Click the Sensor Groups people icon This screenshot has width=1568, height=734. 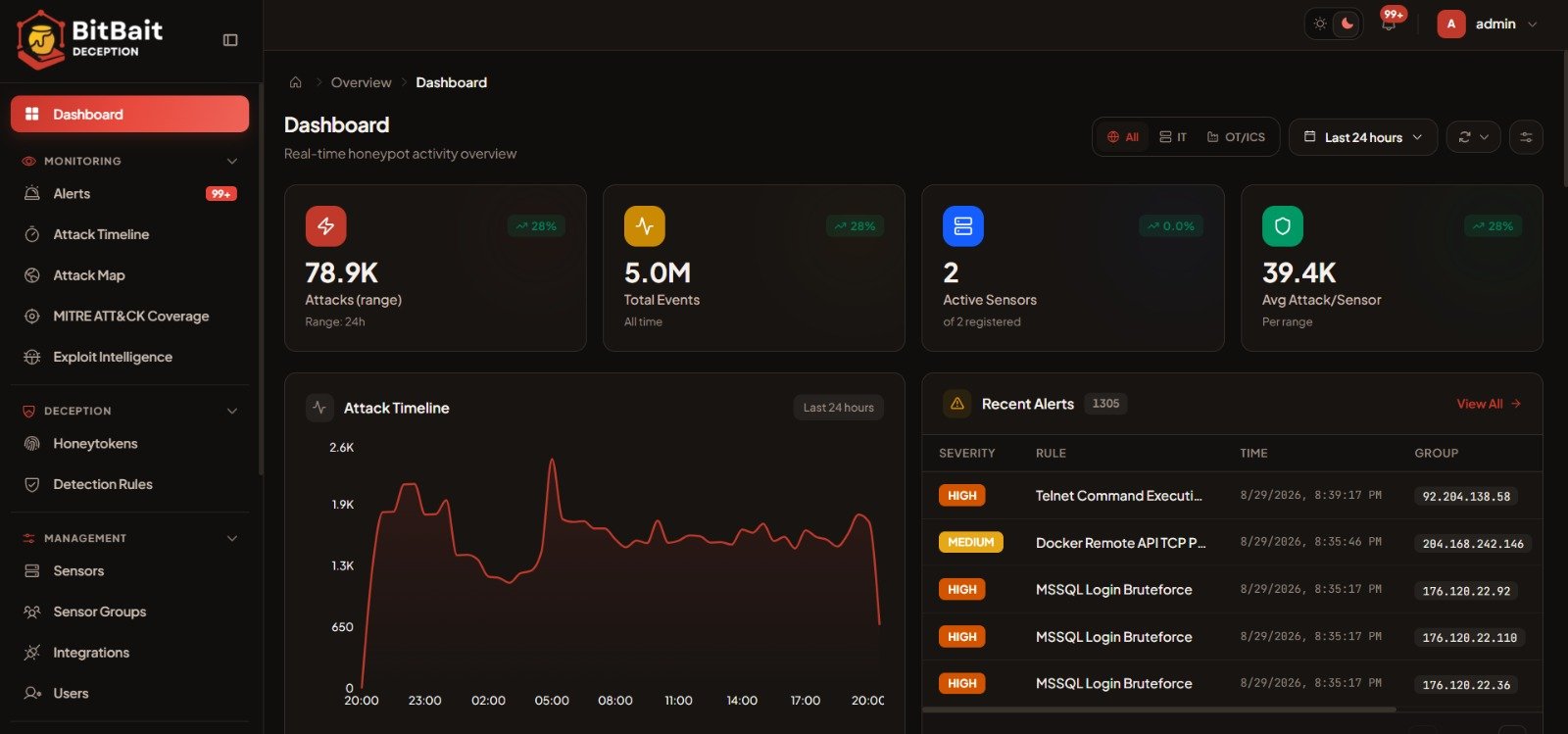pyautogui.click(x=32, y=612)
